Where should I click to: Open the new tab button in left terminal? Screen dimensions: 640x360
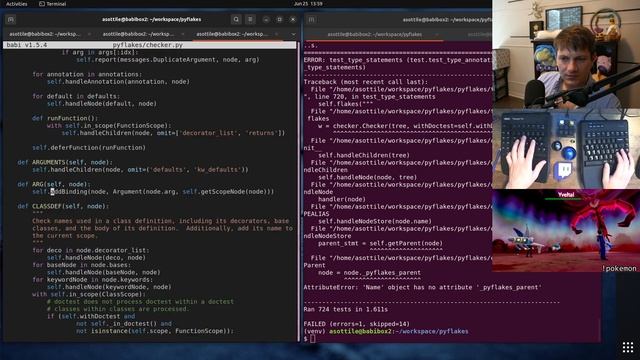[11, 19]
